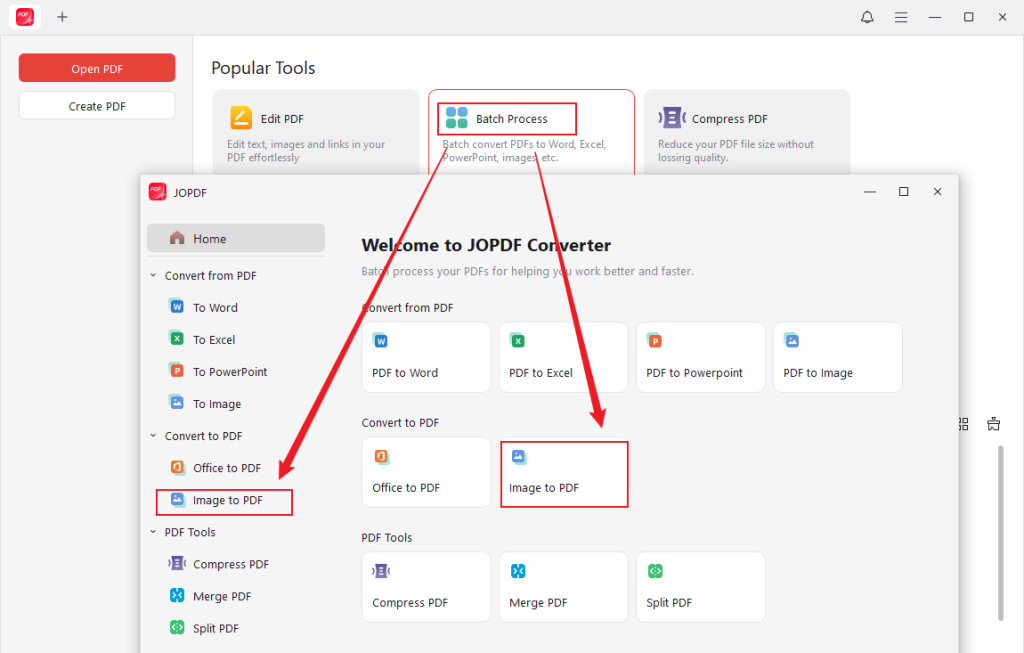Collapse the Convert to PDF section
The height and width of the screenshot is (653, 1024).
pyautogui.click(x=153, y=435)
